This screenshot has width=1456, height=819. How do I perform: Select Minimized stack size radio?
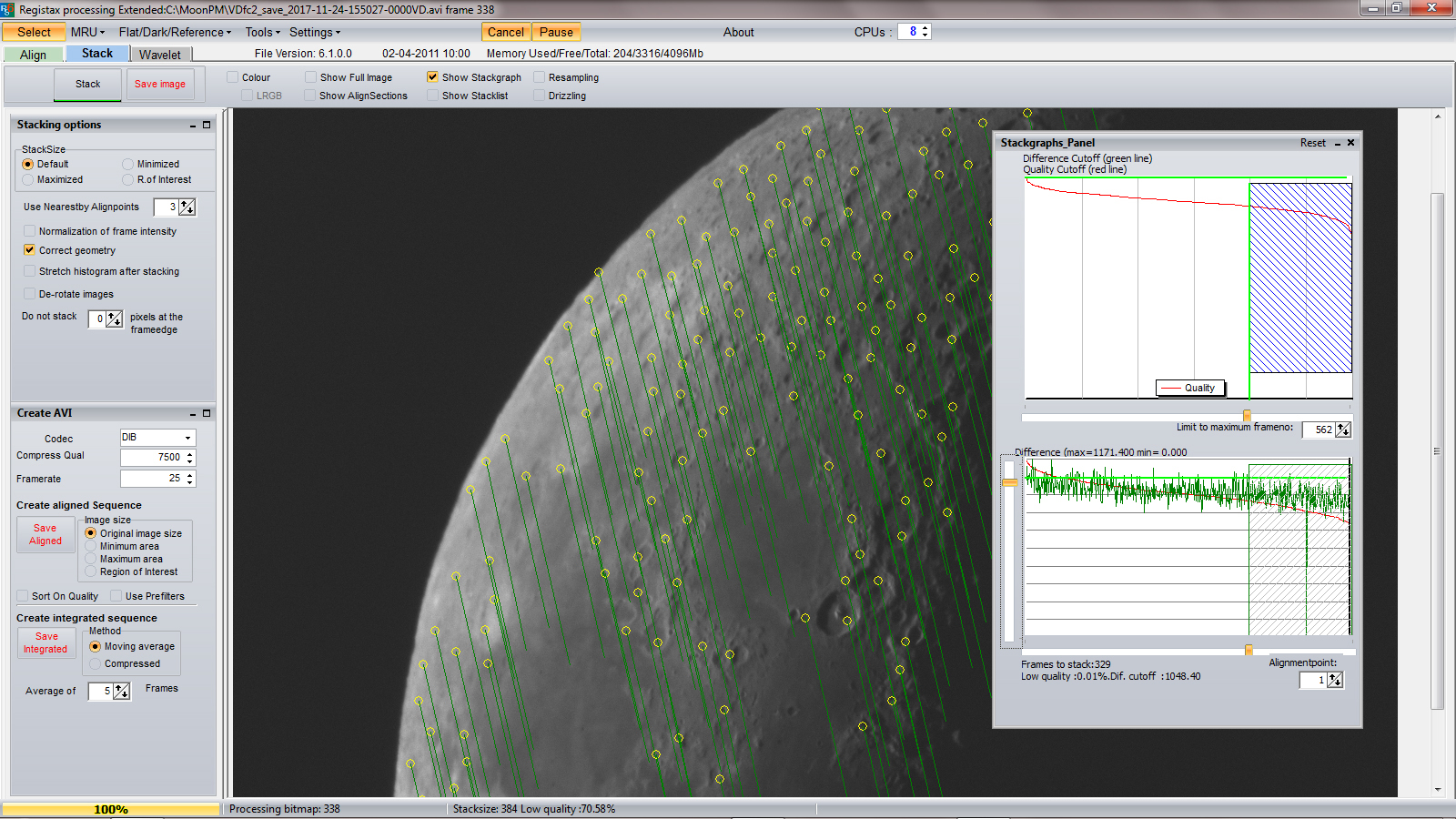point(128,165)
